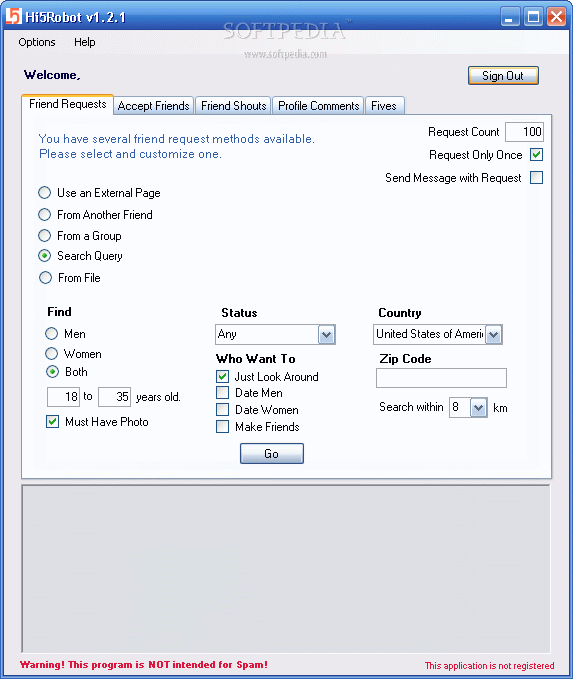This screenshot has width=573, height=679.
Task: Open the Options menu
Action: (x=37, y=42)
